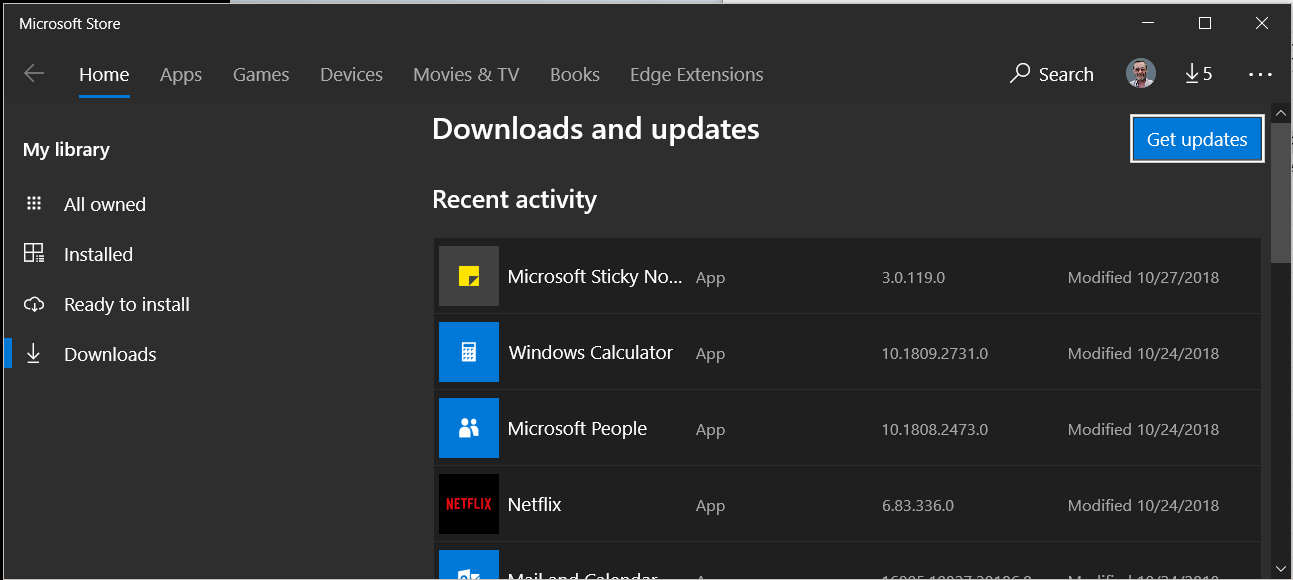
Task: Open the user profile avatar
Action: pos(1141,73)
